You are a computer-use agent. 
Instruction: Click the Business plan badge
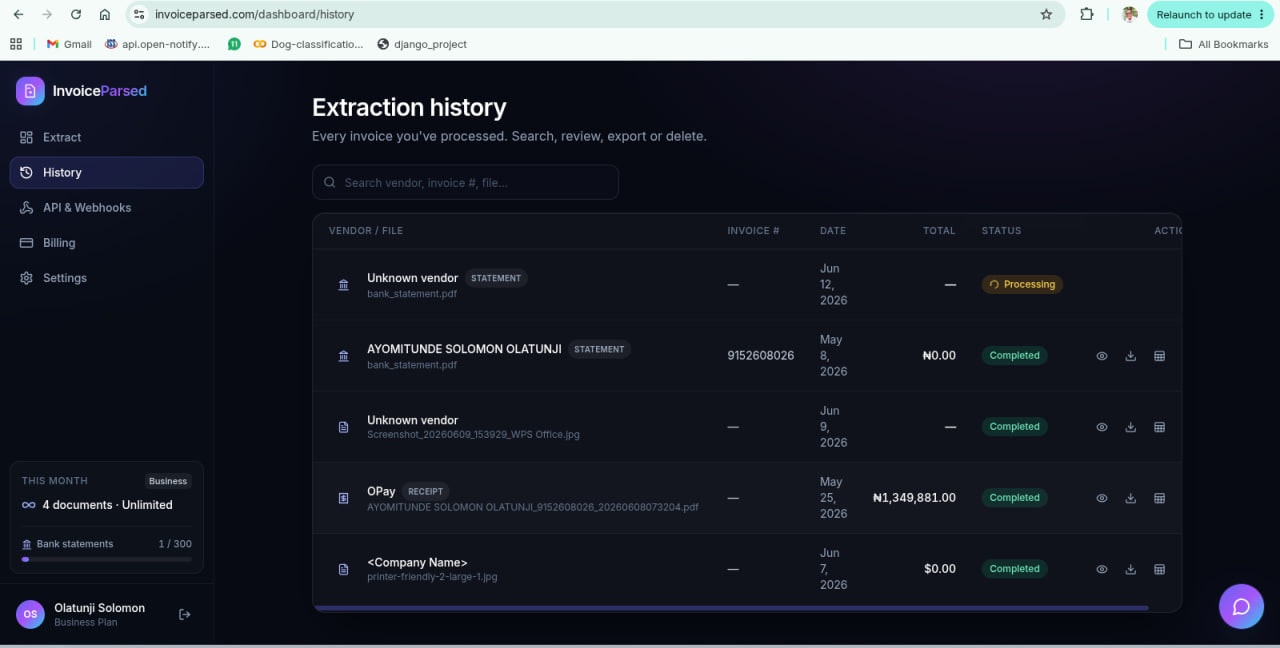[x=168, y=481]
